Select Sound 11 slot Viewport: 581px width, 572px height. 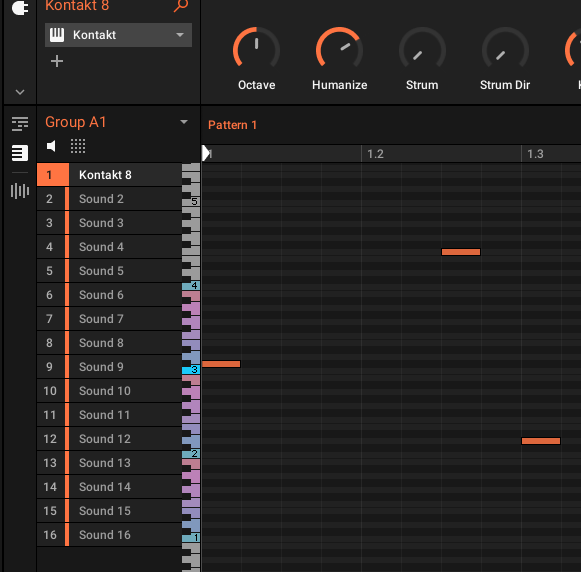pyautogui.click(x=109, y=415)
